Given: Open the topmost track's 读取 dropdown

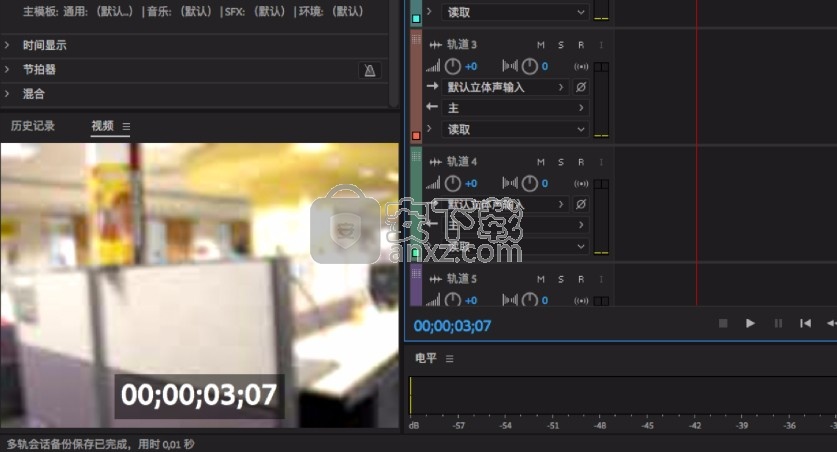Looking at the screenshot, I should [x=515, y=12].
